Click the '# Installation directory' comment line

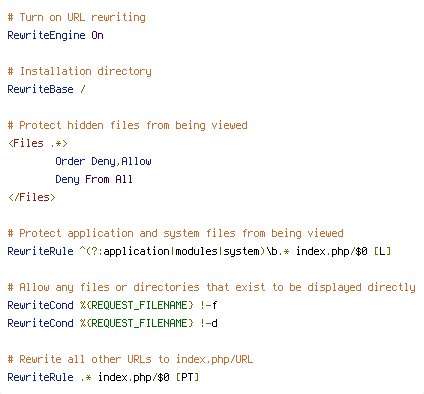click(x=79, y=71)
